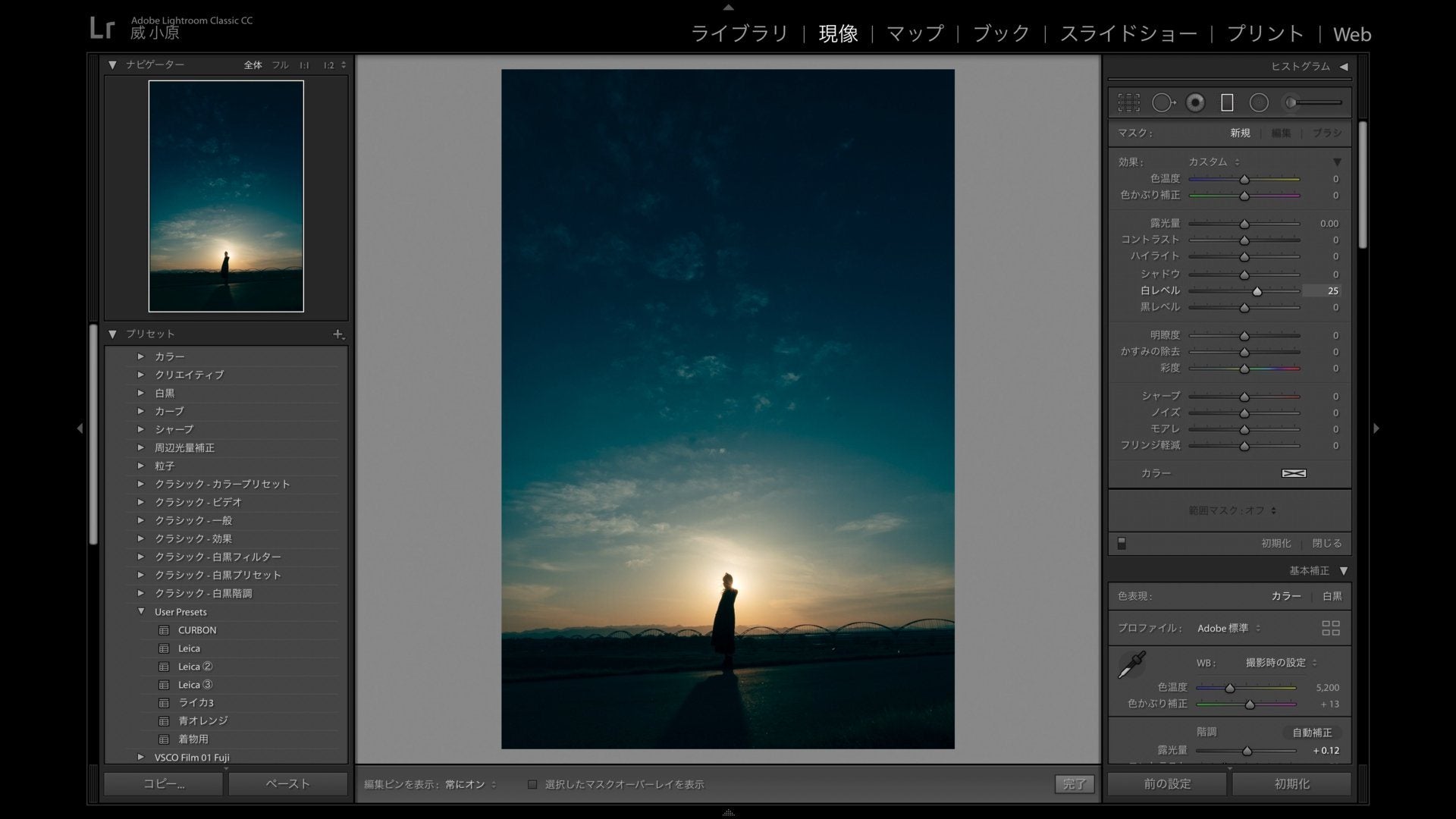This screenshot has width=1456, height=819.
Task: Open the ブック module
Action: (1002, 33)
